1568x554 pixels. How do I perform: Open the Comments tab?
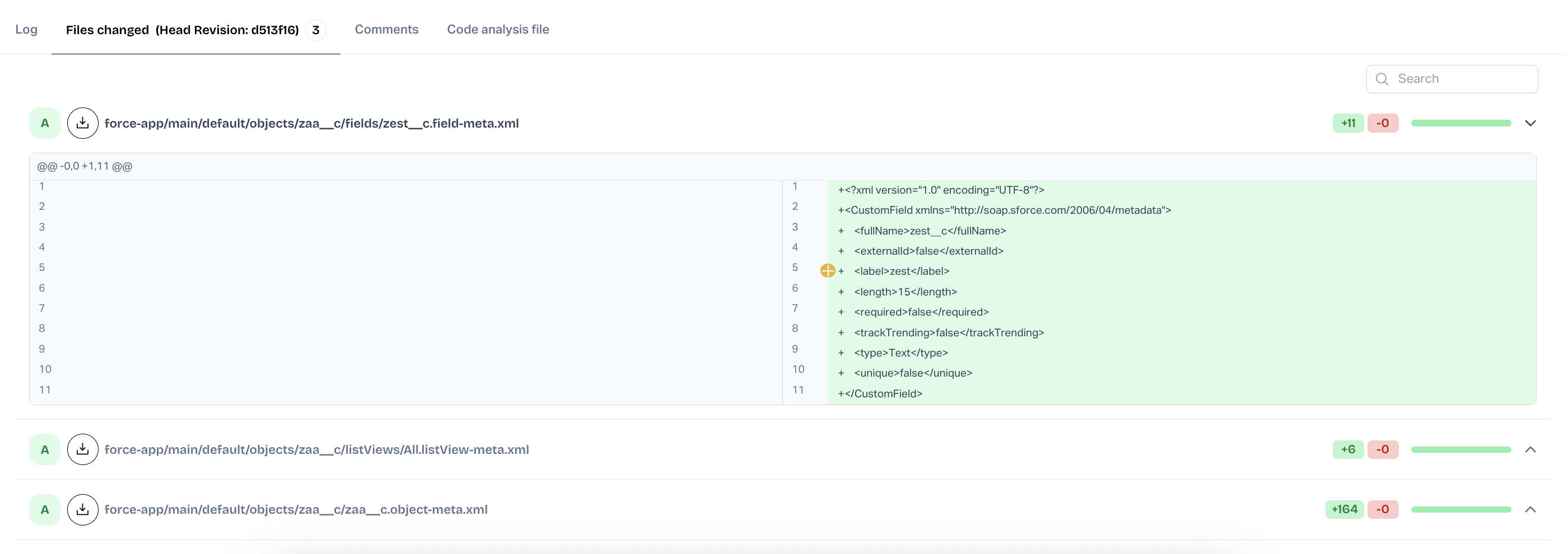point(386,29)
